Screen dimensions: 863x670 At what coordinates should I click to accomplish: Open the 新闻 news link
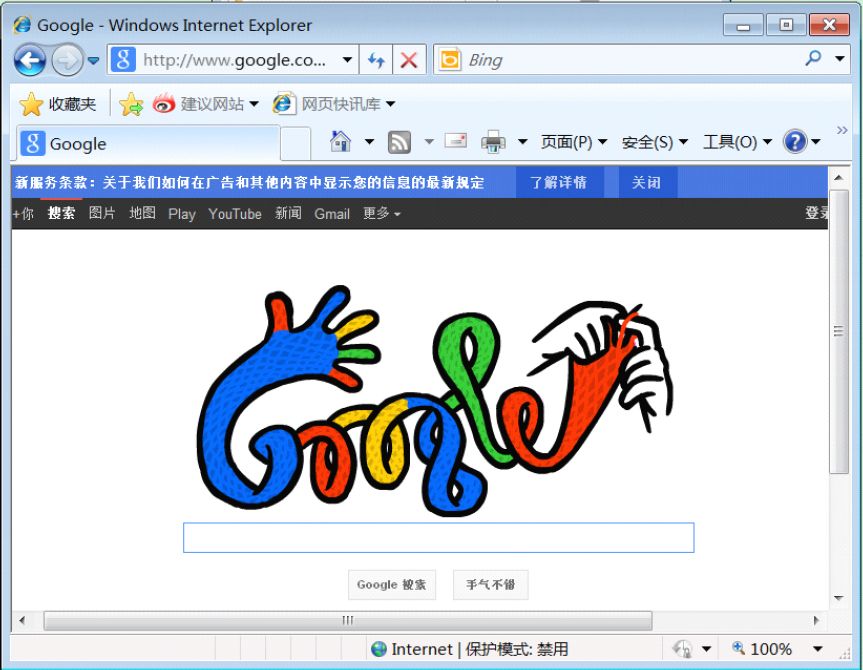coord(288,213)
